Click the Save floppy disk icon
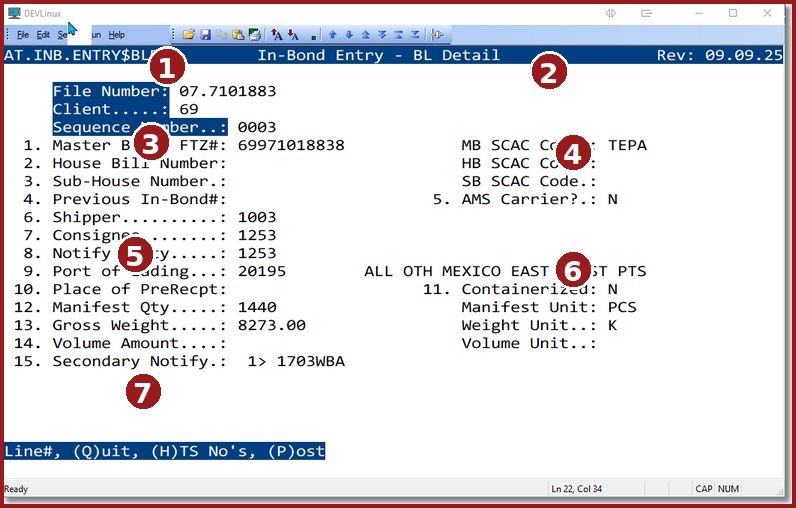Image resolution: width=796 pixels, height=508 pixels. [205, 34]
